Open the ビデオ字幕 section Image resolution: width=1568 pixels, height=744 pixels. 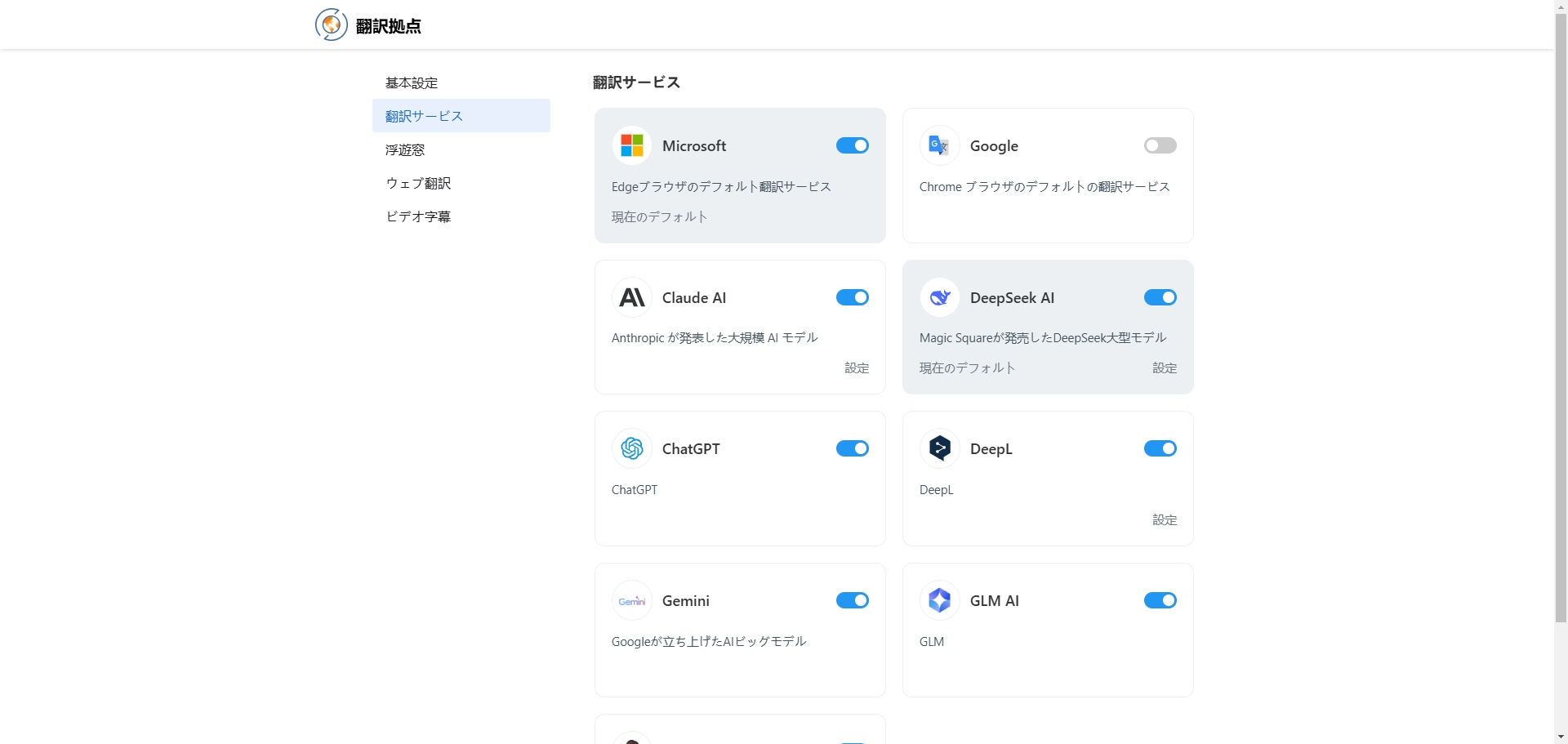pos(461,216)
